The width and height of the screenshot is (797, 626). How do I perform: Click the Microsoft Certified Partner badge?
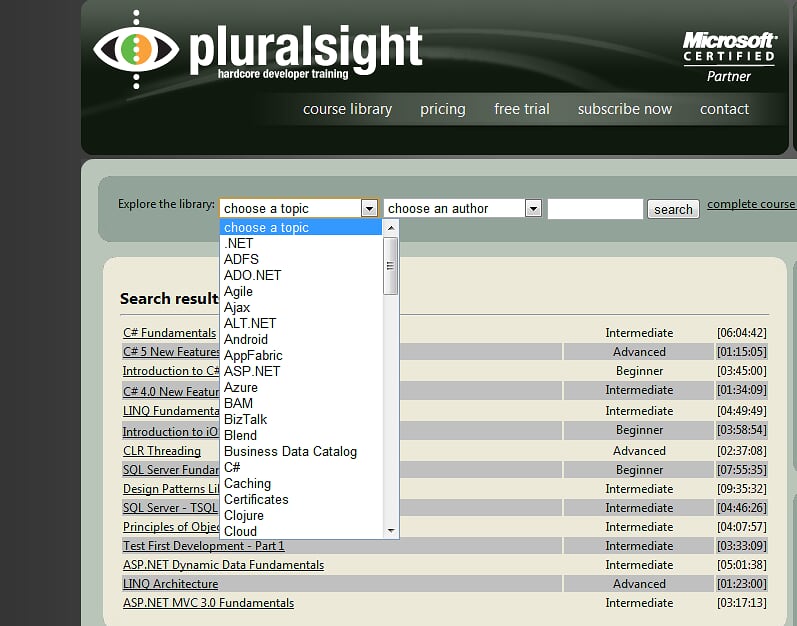[x=729, y=57]
